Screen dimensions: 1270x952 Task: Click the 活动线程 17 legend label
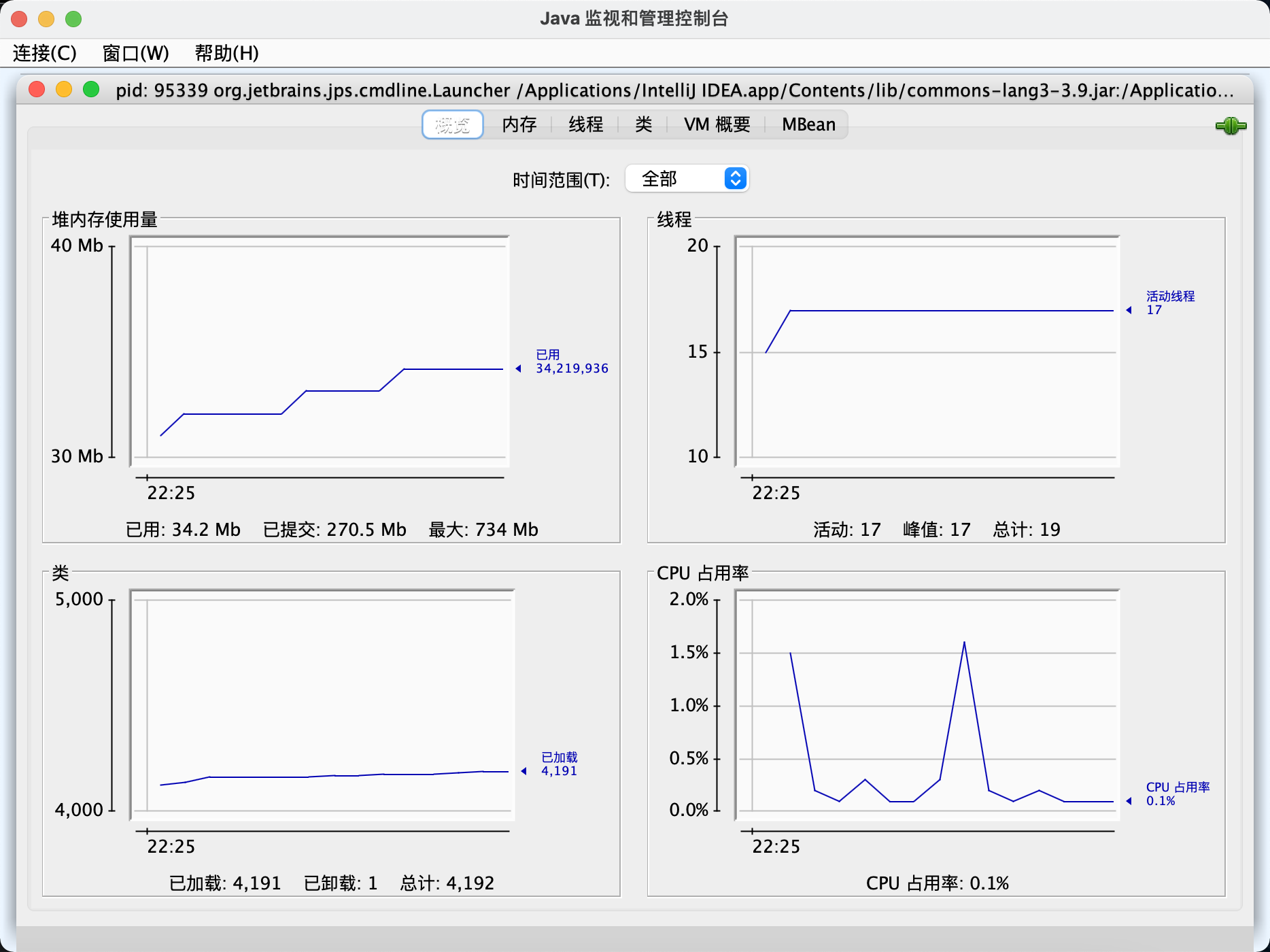[x=1170, y=303]
